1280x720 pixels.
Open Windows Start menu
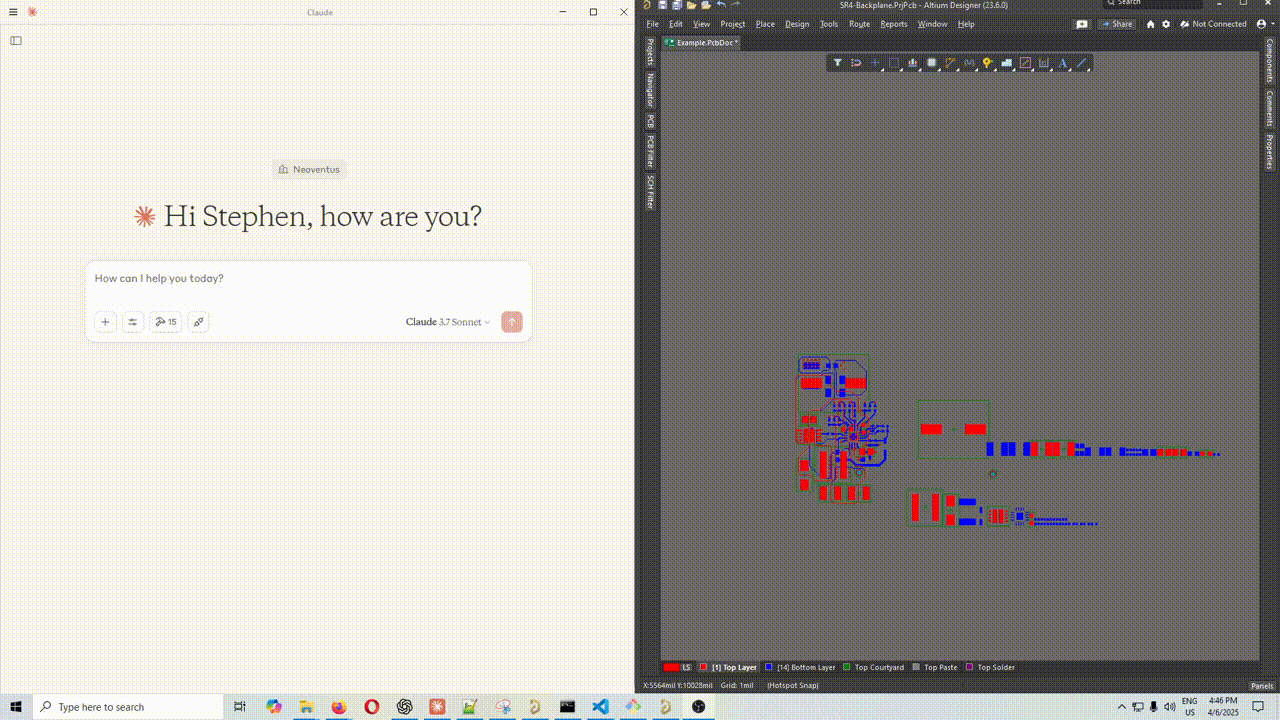[x=16, y=707]
